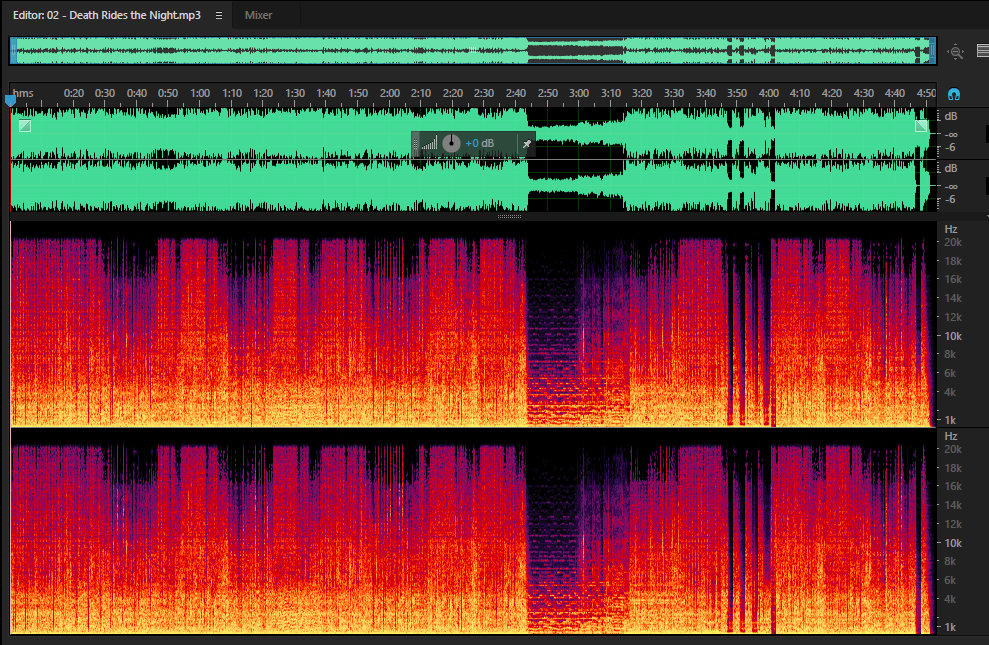
Task: Select the Editor: 02 - Death Rides the Night.mp3 tab
Action: tap(107, 15)
